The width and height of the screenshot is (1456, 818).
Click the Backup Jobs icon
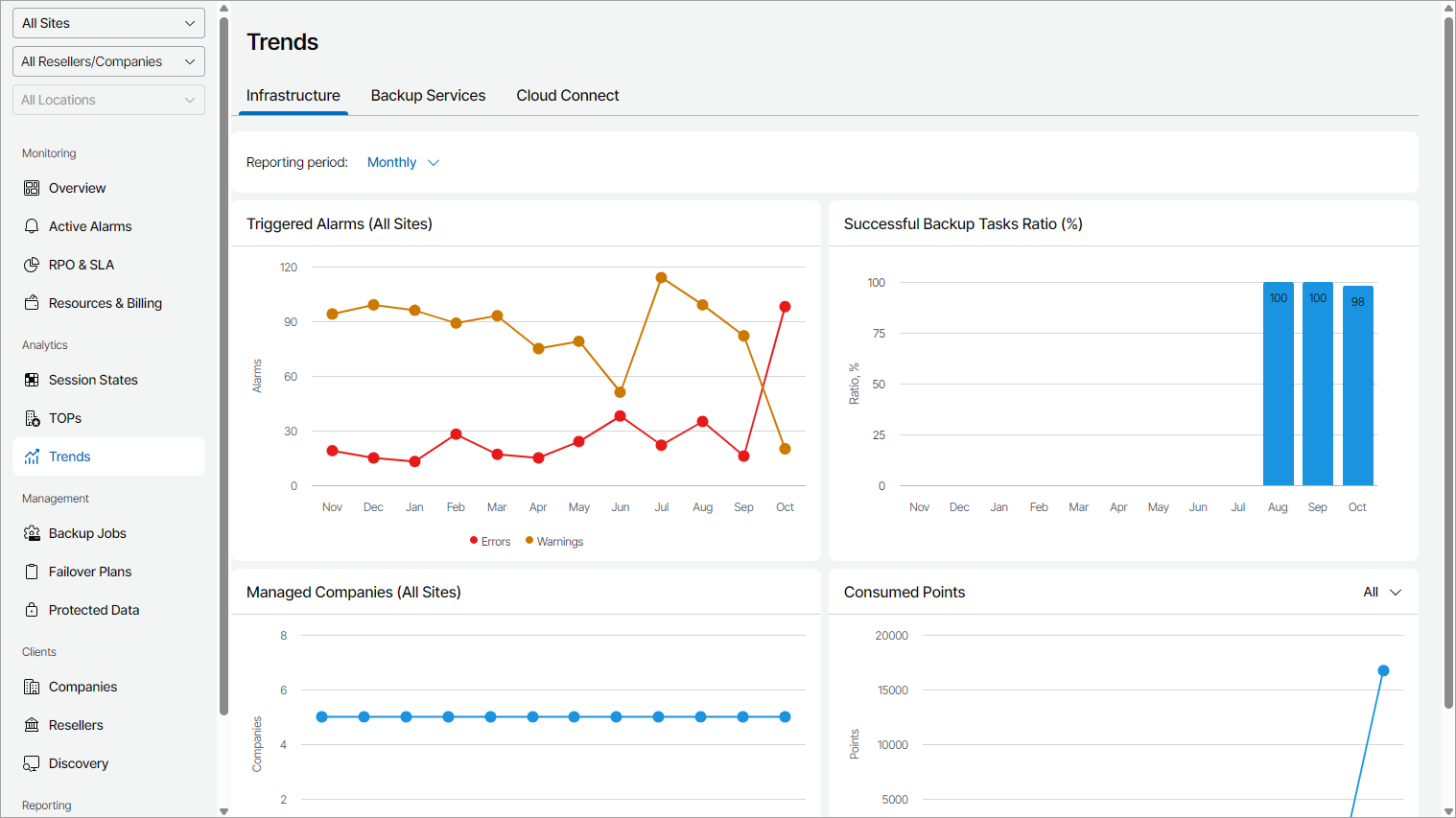pyautogui.click(x=32, y=533)
